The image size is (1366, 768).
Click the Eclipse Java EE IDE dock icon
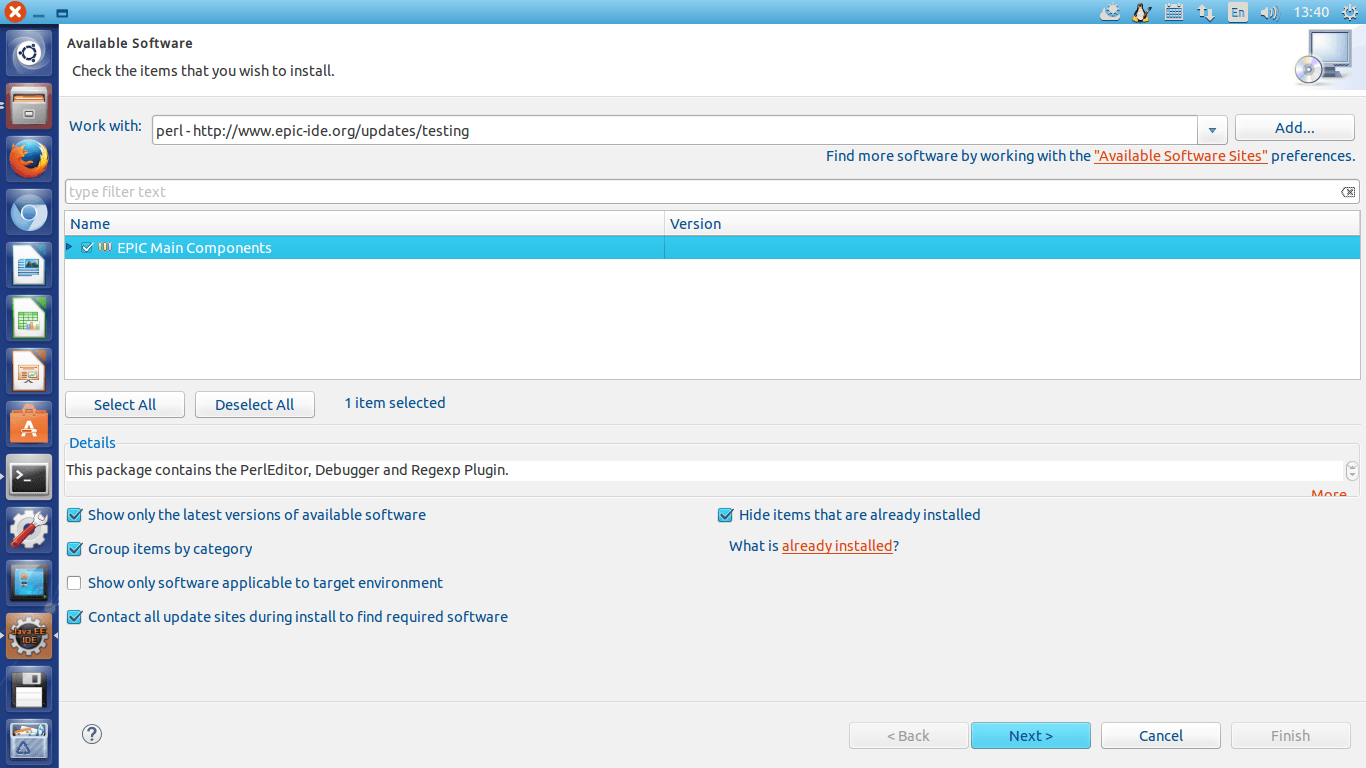click(x=29, y=636)
